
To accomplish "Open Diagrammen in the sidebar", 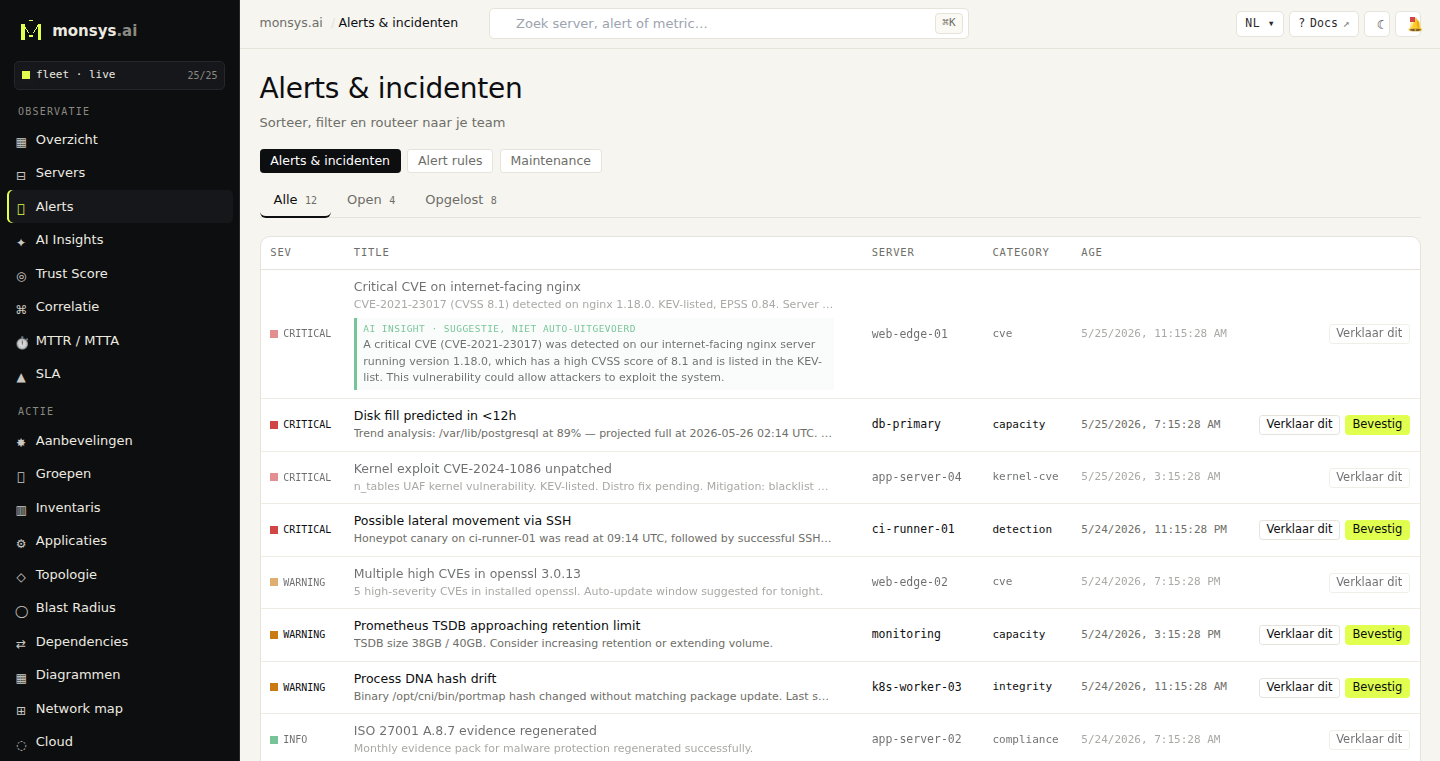I will [x=120, y=675].
